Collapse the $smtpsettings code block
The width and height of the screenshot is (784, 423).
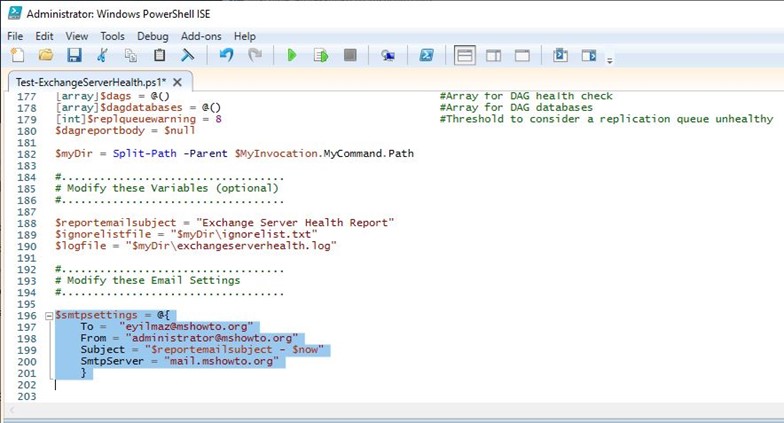point(49,316)
